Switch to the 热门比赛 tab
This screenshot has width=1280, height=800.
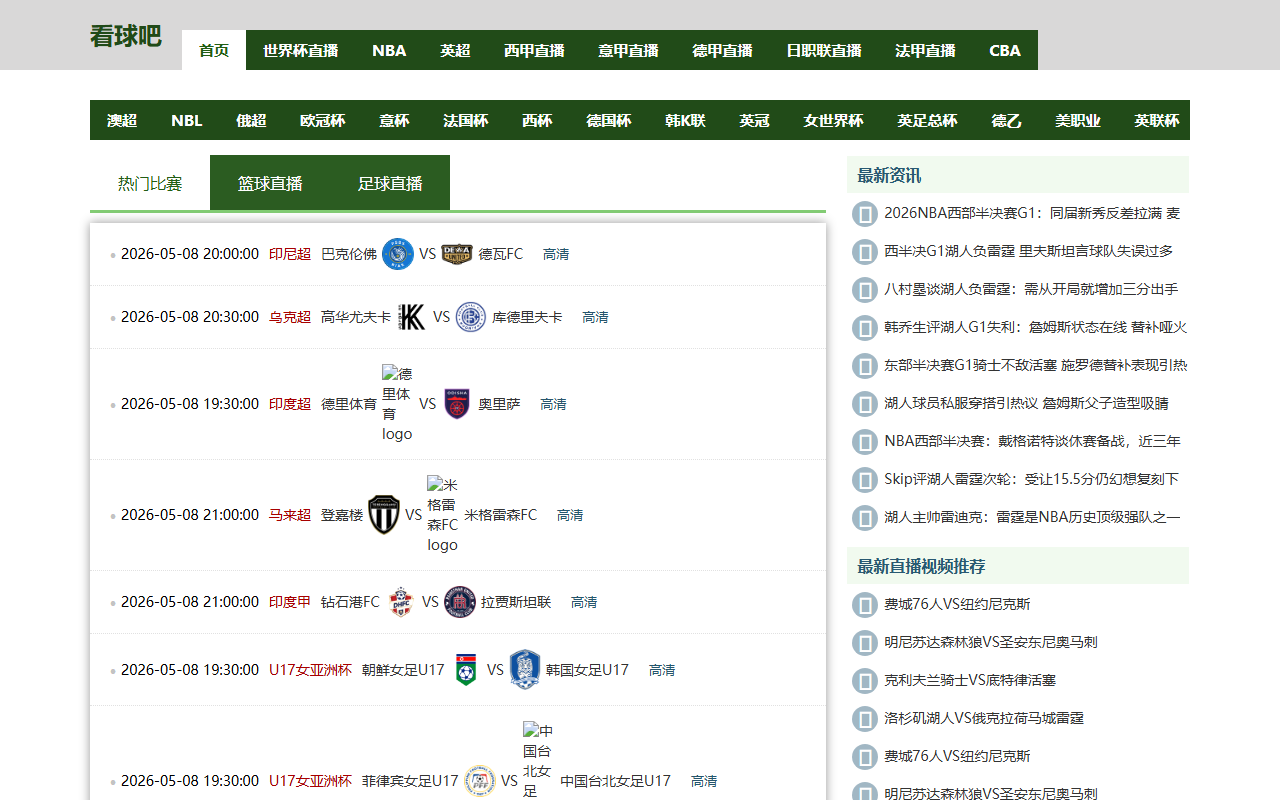coord(150,183)
